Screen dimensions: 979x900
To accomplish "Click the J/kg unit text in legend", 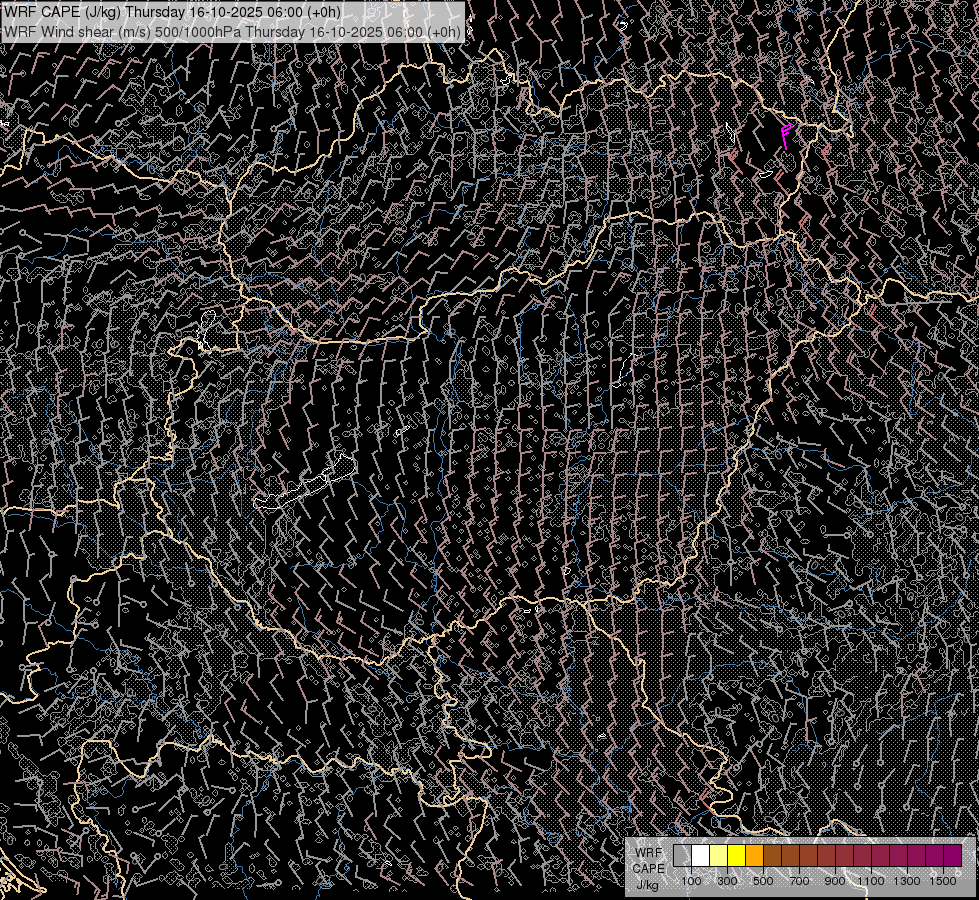I will click(647, 884).
